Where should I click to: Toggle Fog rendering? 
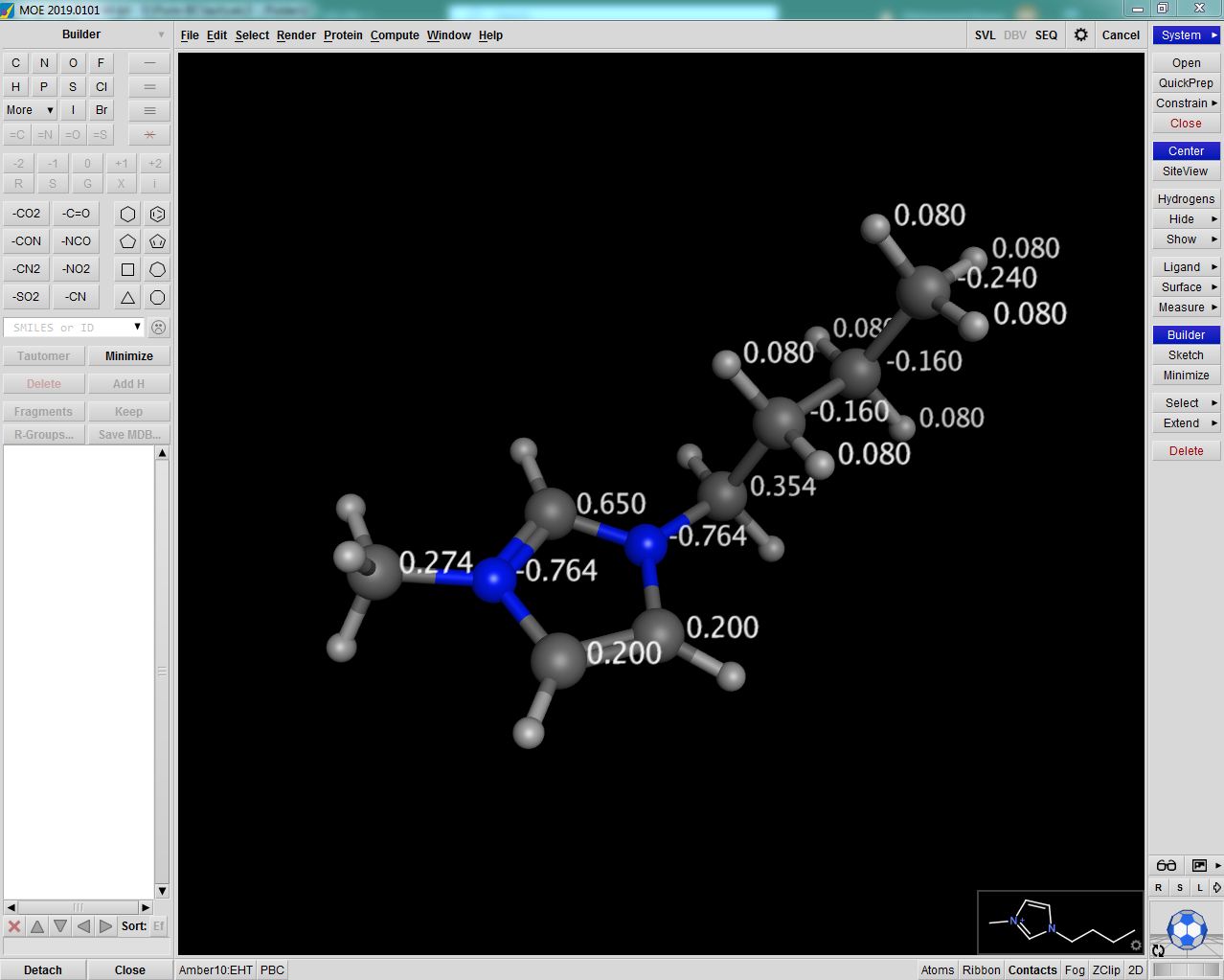pos(1075,969)
